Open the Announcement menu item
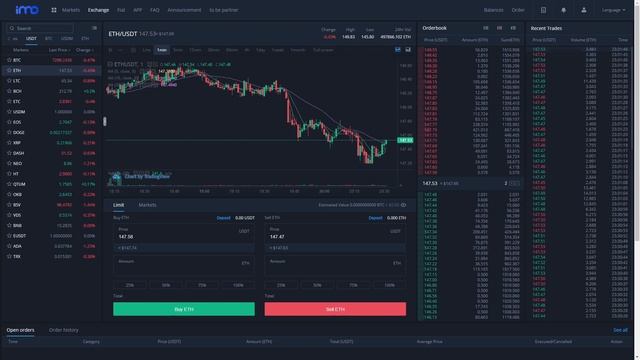640x360 pixels. pos(184,10)
